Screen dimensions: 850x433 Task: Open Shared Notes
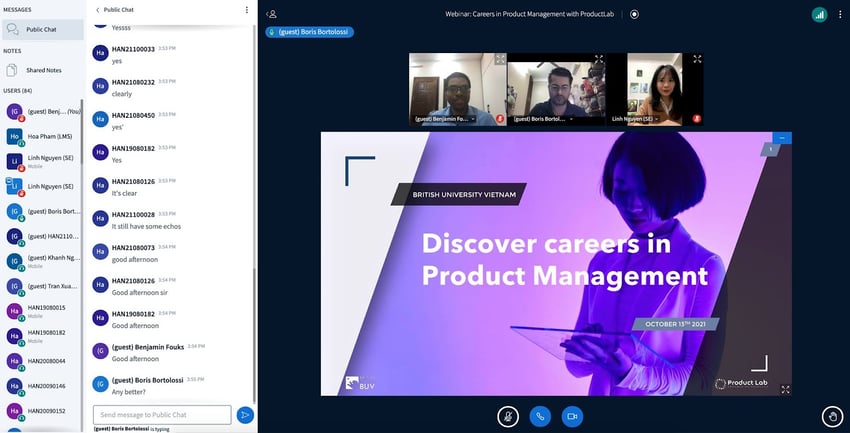[42, 70]
